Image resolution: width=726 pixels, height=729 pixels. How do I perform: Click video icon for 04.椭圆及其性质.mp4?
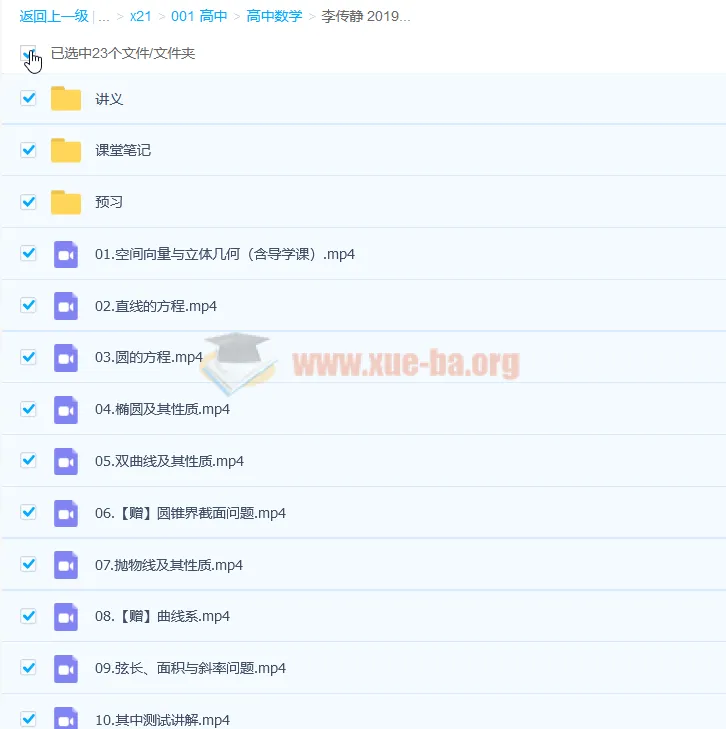pos(66,410)
